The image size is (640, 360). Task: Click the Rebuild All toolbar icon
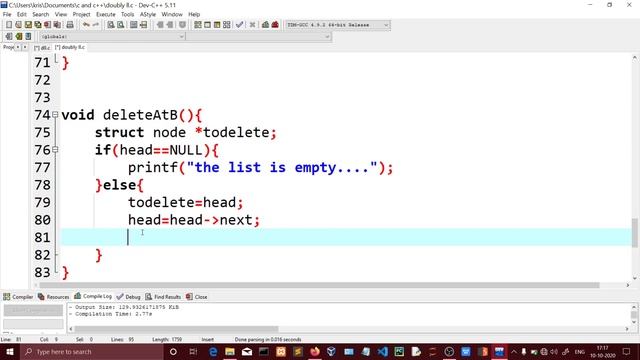pos(227,25)
